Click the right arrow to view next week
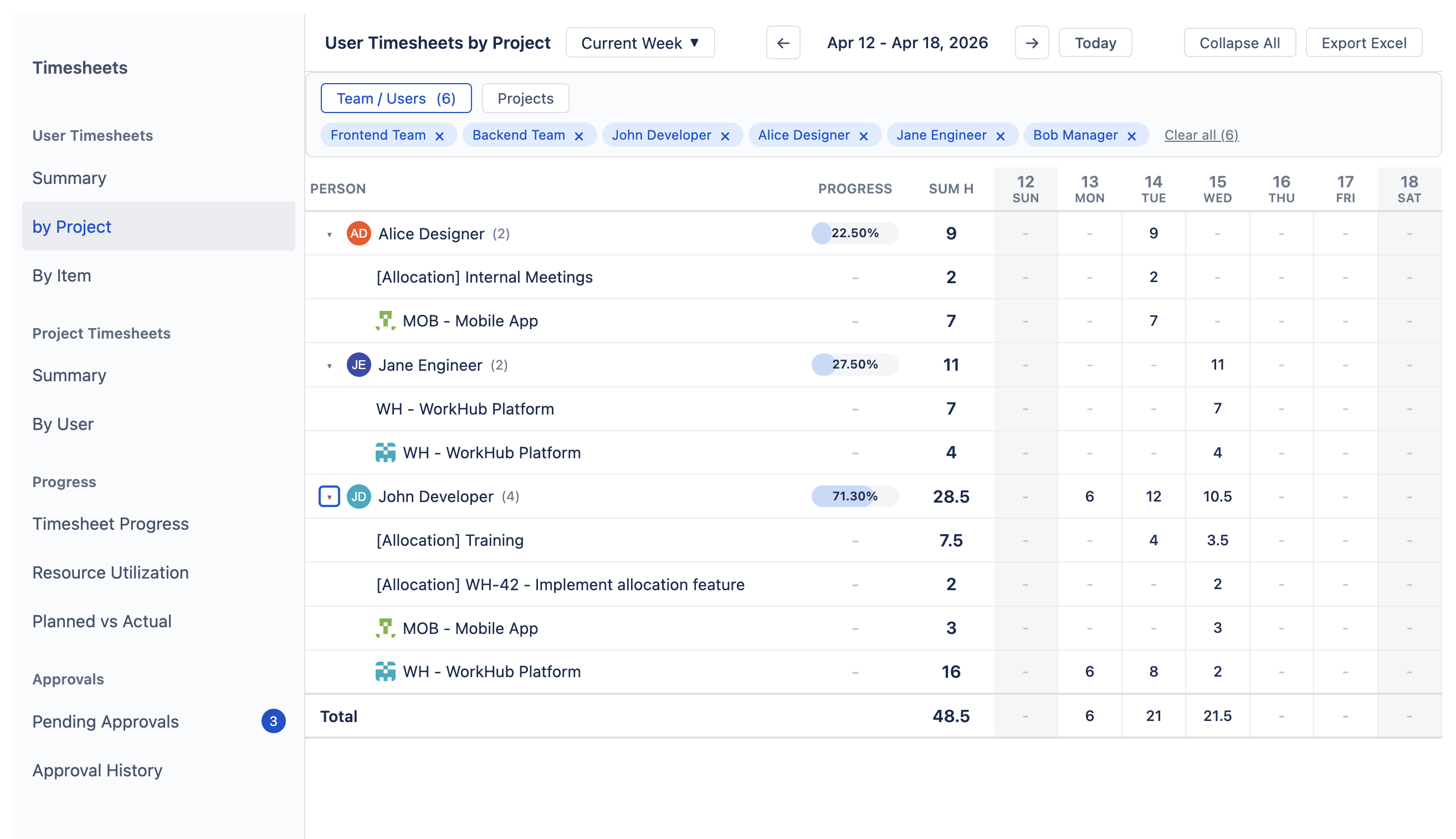1456x839 pixels. coord(1032,43)
